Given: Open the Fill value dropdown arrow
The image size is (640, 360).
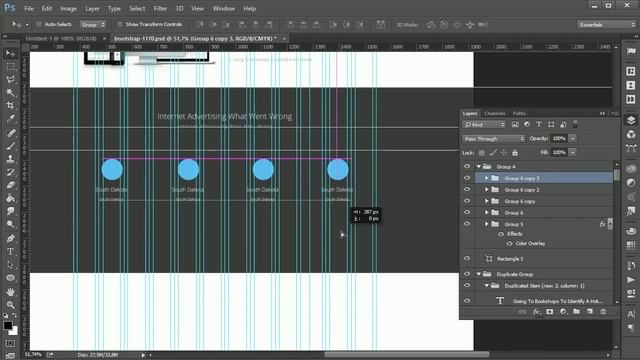Looking at the screenshot, I should click(573, 153).
